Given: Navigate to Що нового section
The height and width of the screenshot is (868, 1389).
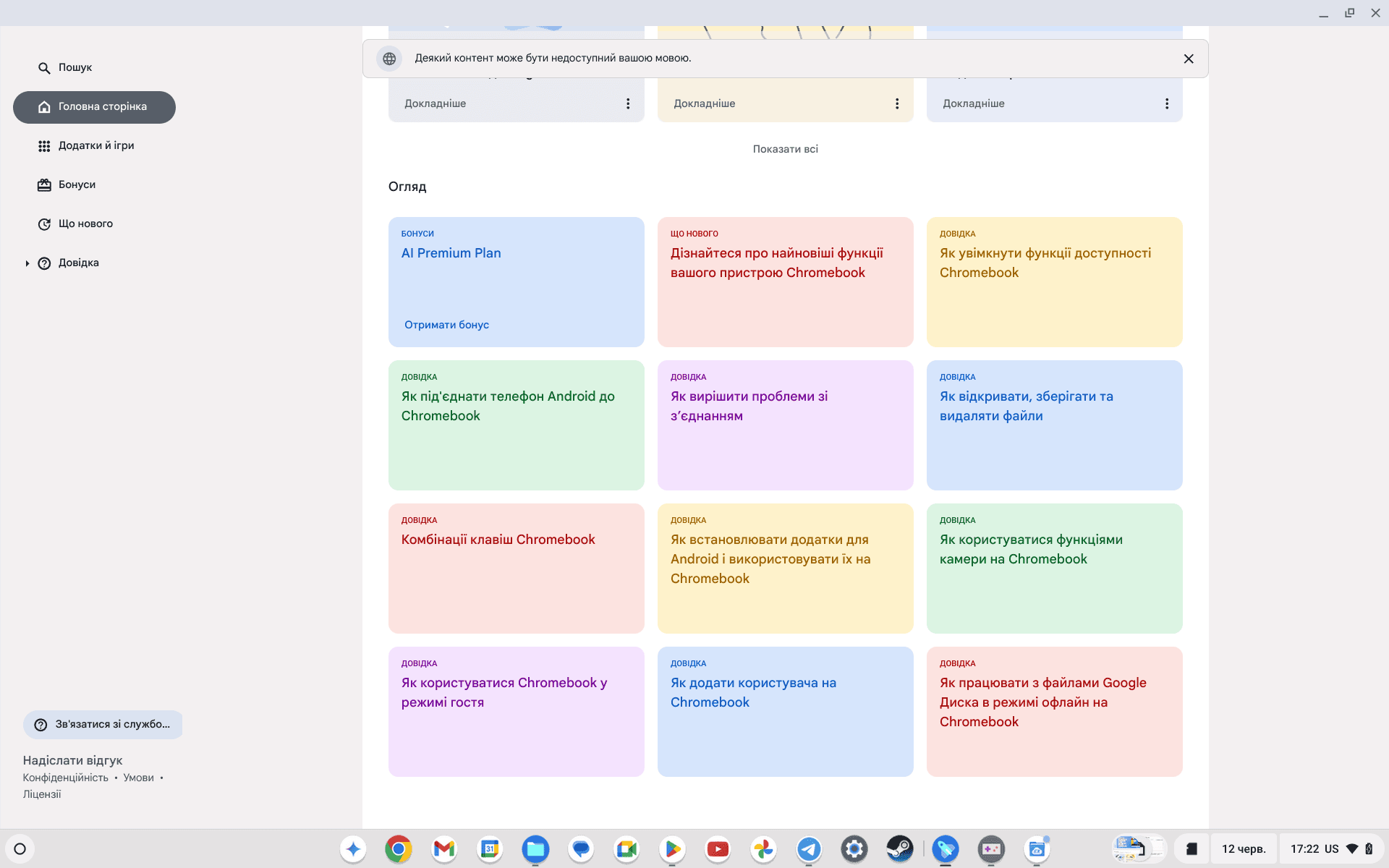Looking at the screenshot, I should coord(85,223).
